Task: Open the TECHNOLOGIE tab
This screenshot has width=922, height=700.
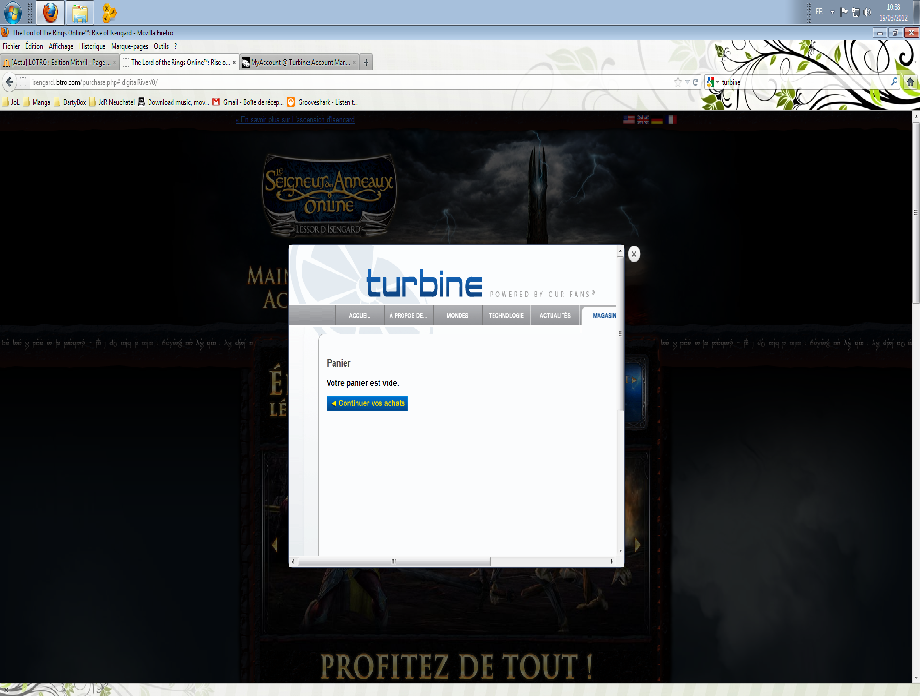Action: click(506, 315)
